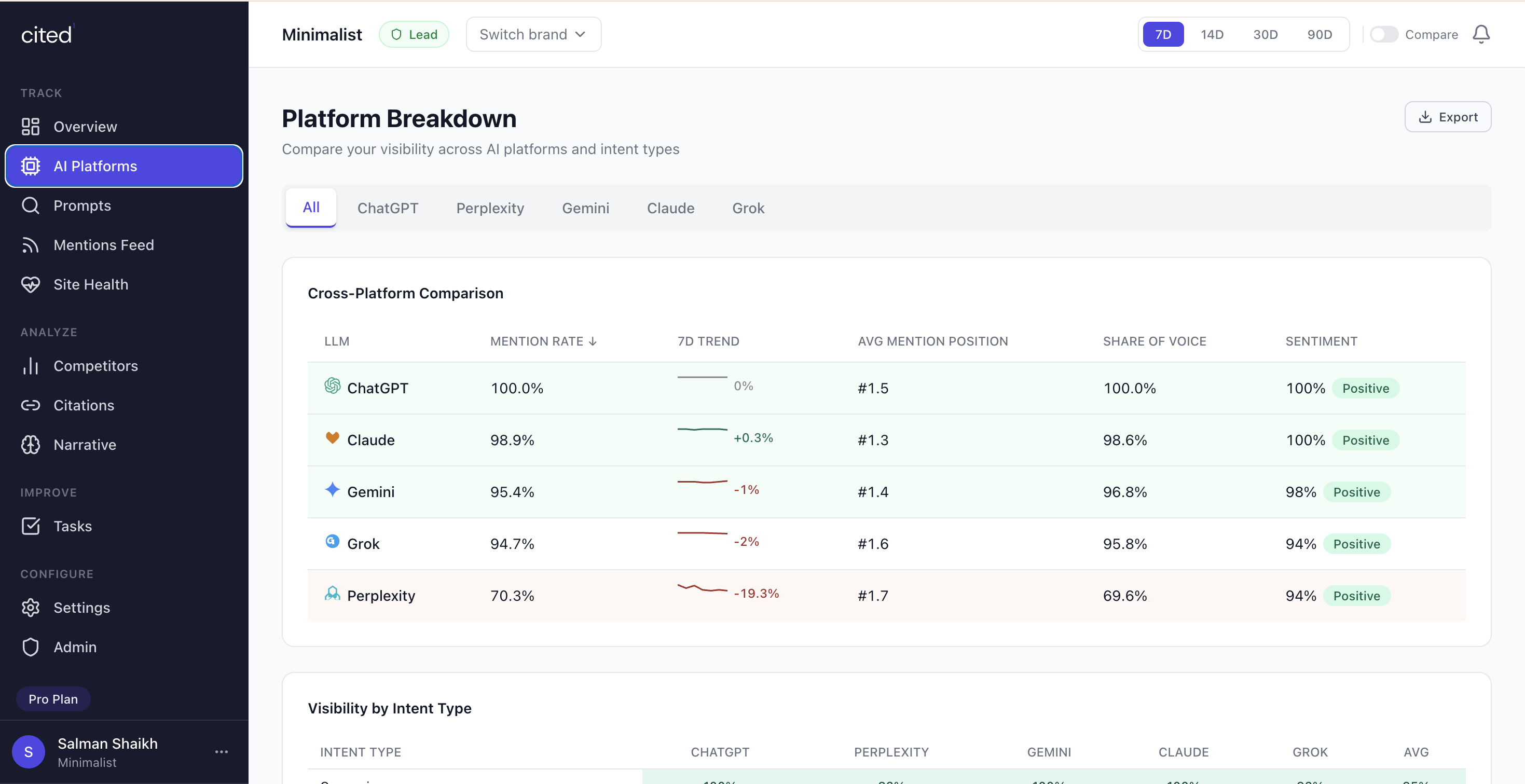Image resolution: width=1525 pixels, height=784 pixels.
Task: Click the Mention Rate column header
Action: (x=543, y=341)
